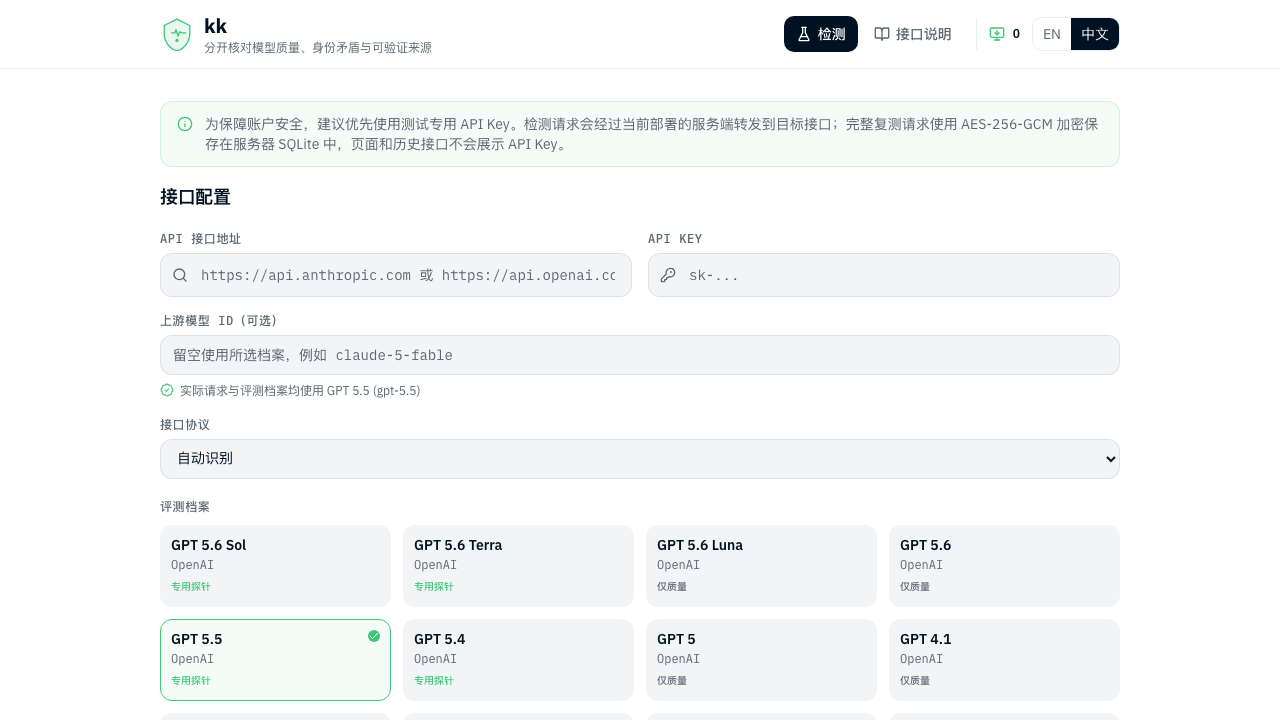
Task: Click the 上游模型 ID (可选) label
Action: 219,321
